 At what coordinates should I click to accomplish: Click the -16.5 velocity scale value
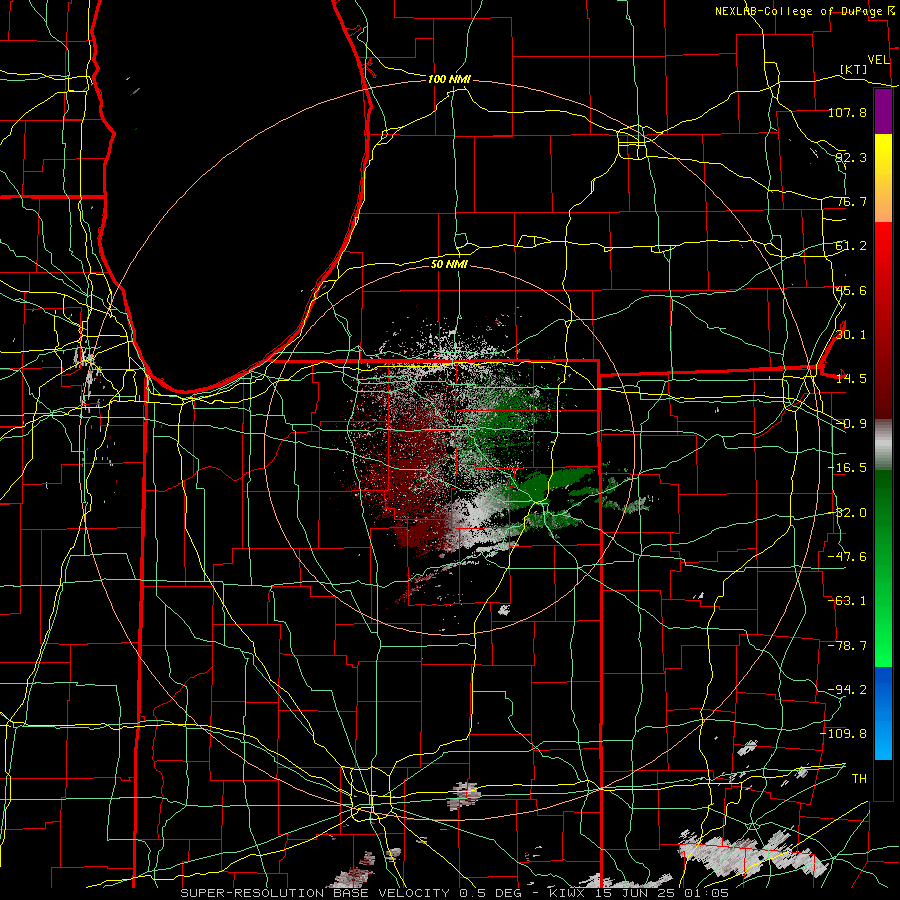847,468
